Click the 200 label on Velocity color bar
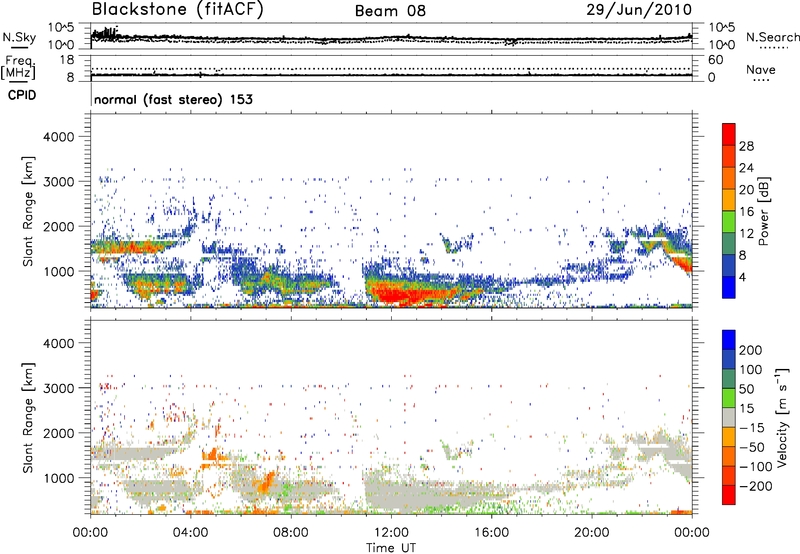800x554 pixels. pos(751,350)
